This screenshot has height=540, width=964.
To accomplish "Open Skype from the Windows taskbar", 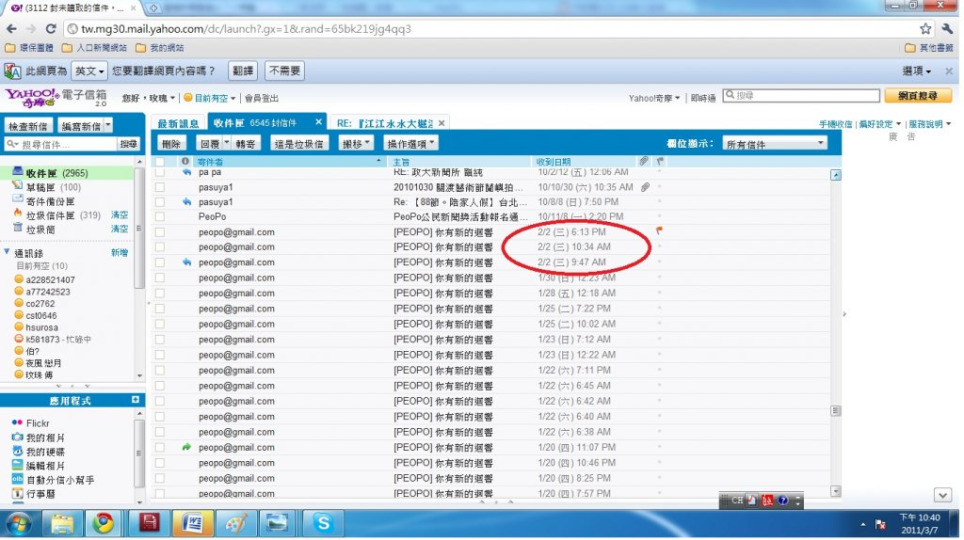I will (323, 523).
